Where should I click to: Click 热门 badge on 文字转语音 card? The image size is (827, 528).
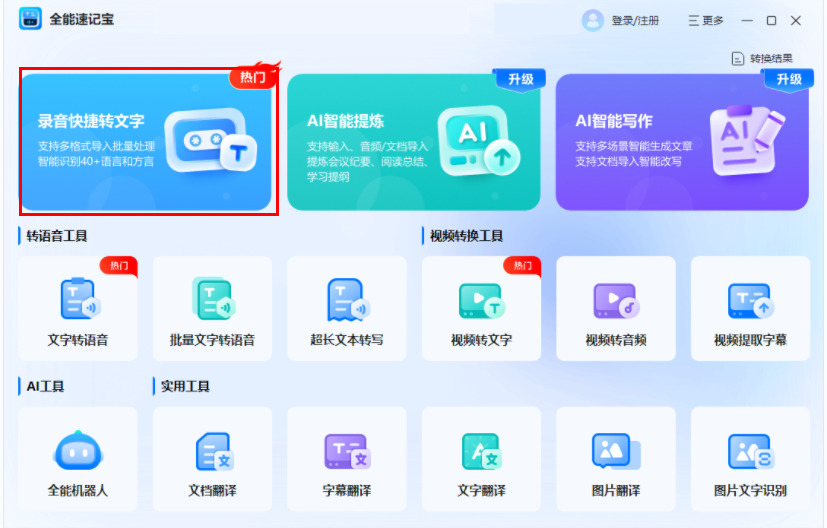point(119,265)
